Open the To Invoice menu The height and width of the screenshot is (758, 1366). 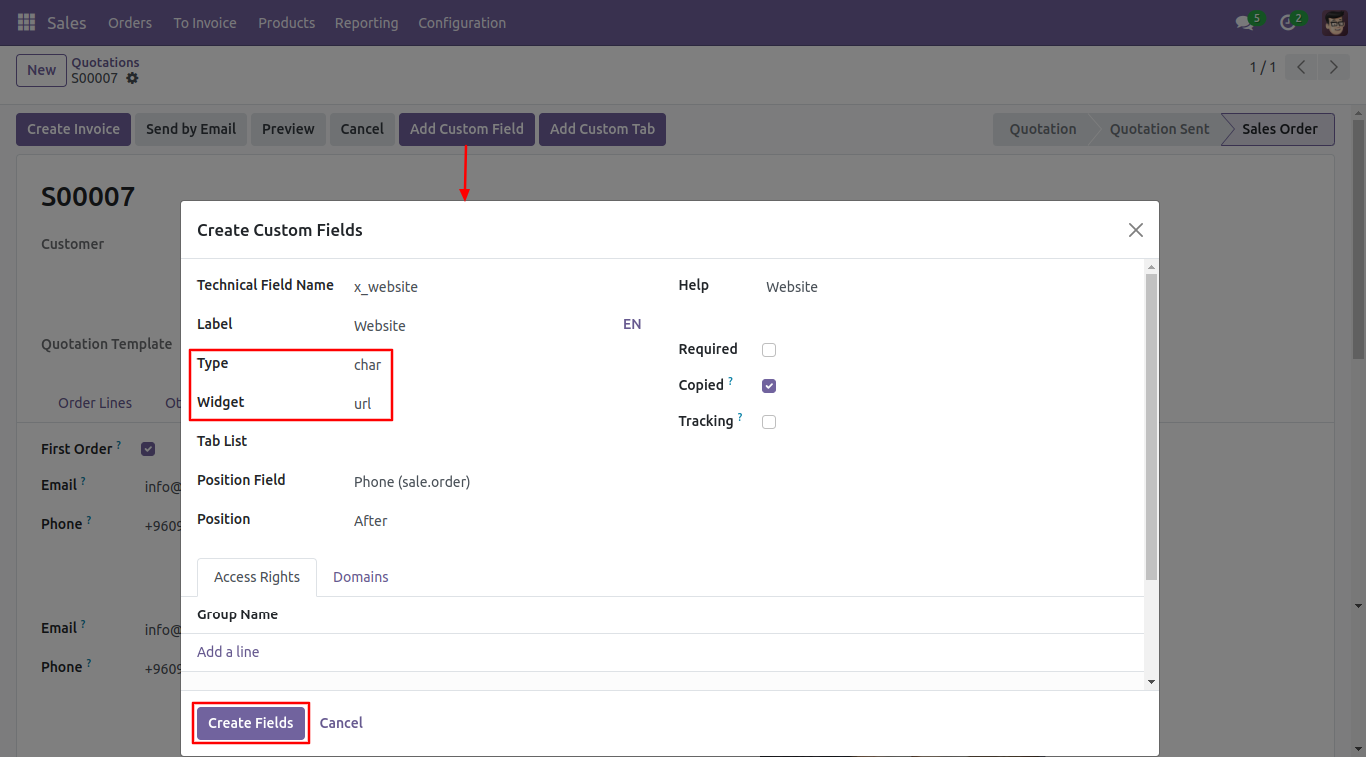click(205, 22)
